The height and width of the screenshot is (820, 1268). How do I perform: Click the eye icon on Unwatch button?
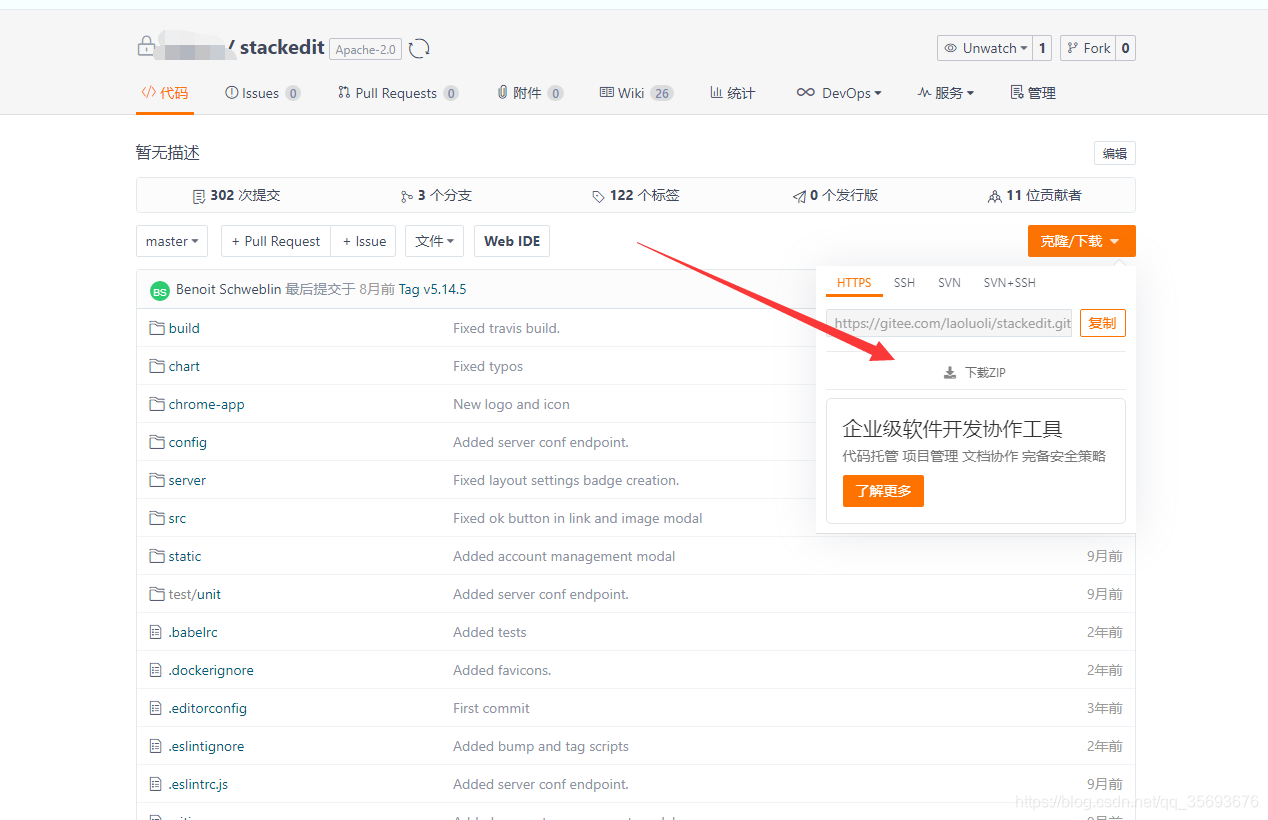950,48
